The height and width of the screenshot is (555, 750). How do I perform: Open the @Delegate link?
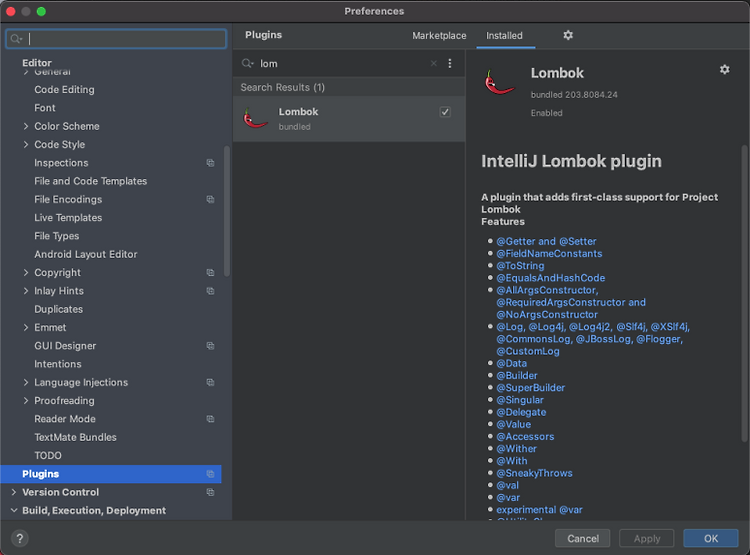point(521,412)
